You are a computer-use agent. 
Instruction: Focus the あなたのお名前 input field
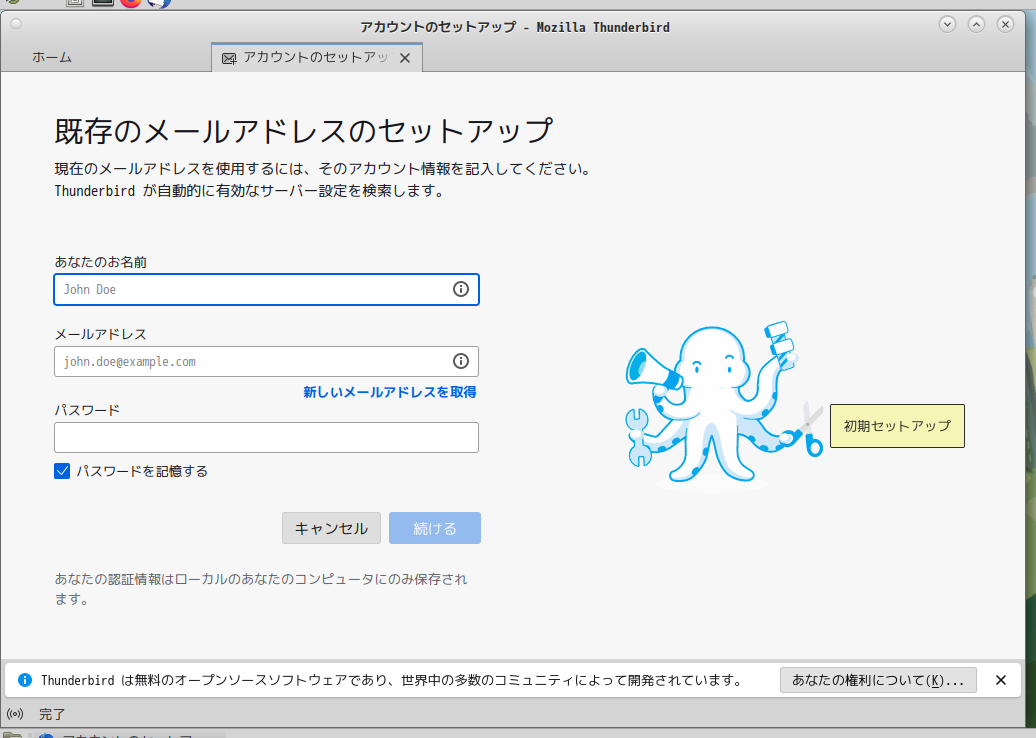click(266, 289)
